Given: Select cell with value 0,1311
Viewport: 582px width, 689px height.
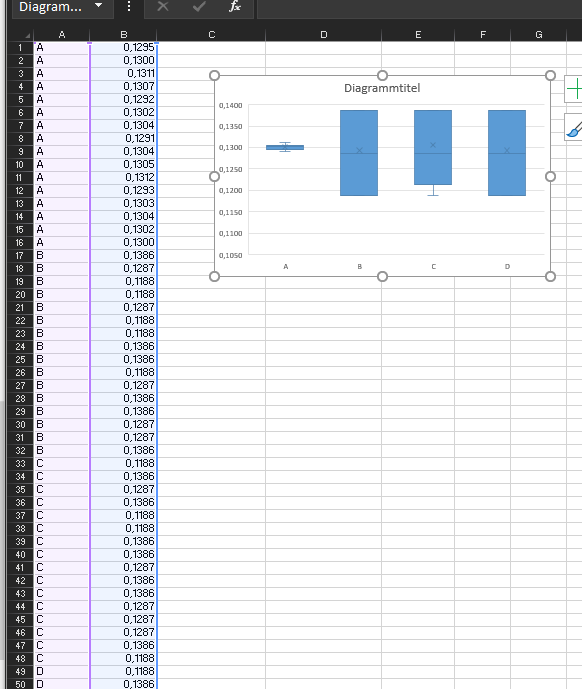Looking at the screenshot, I should (124, 73).
